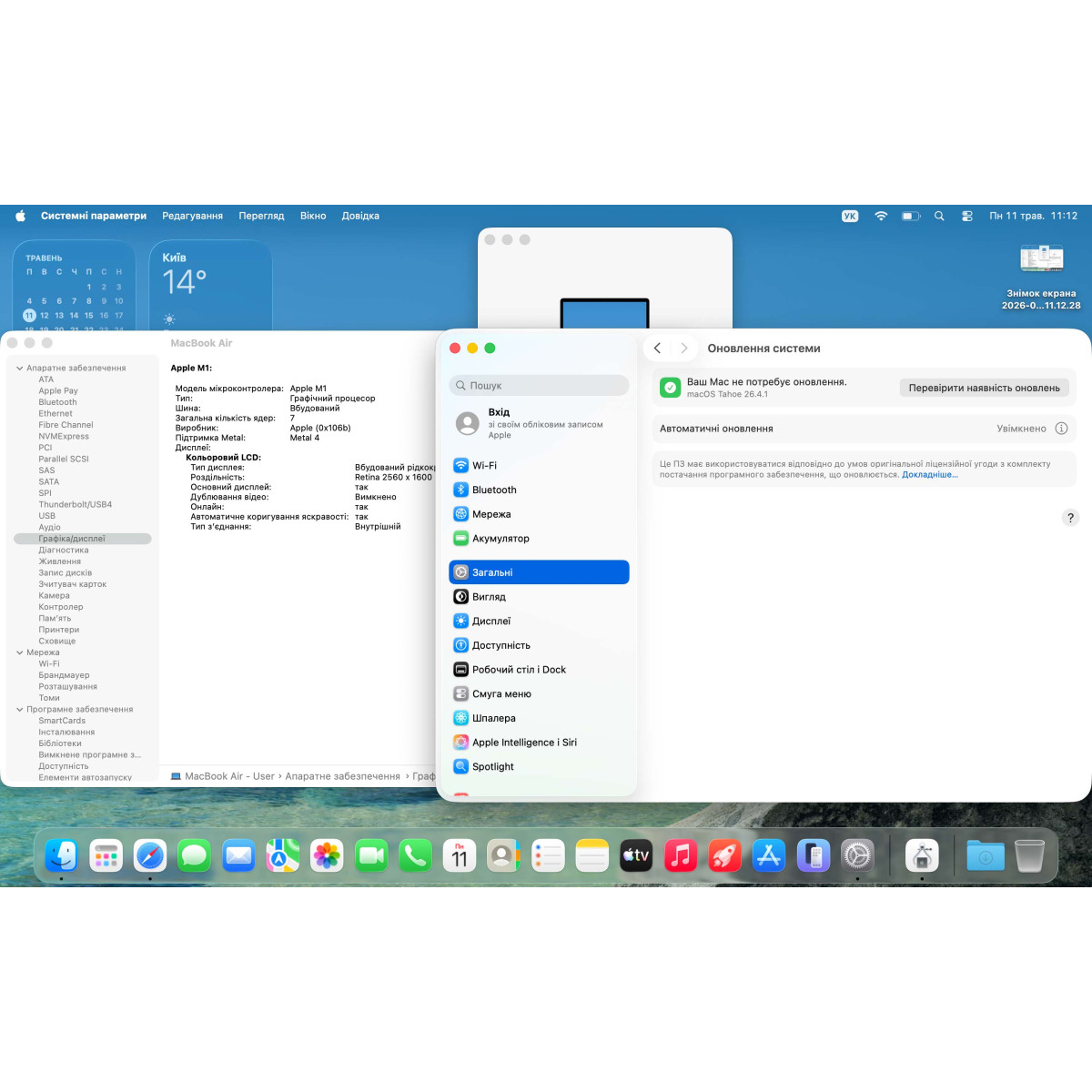Image resolution: width=1092 pixels, height=1092 pixels.
Task: Go forward in System Settings
Action: tap(684, 349)
